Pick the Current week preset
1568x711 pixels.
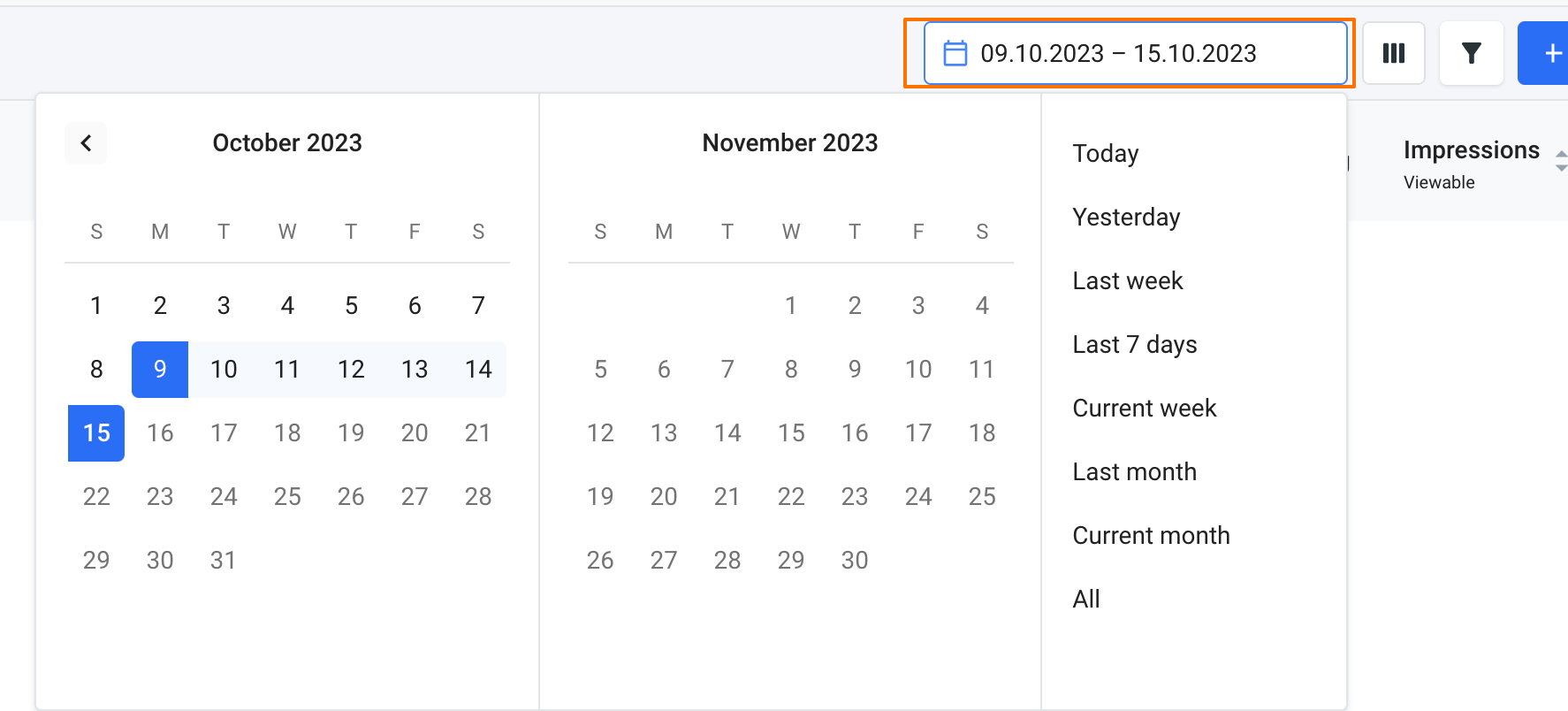pyautogui.click(x=1144, y=409)
